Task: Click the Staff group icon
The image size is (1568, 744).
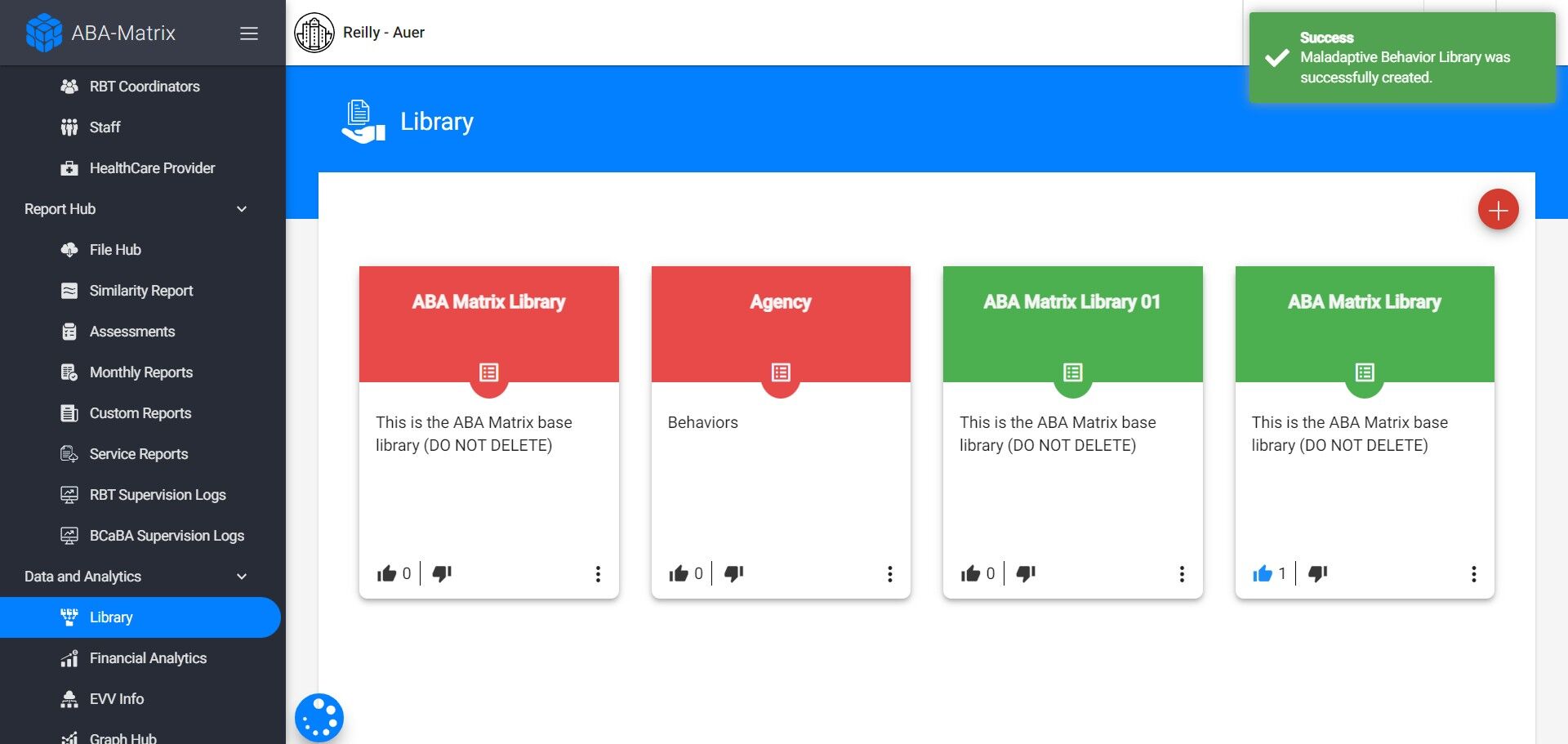Action: click(69, 127)
